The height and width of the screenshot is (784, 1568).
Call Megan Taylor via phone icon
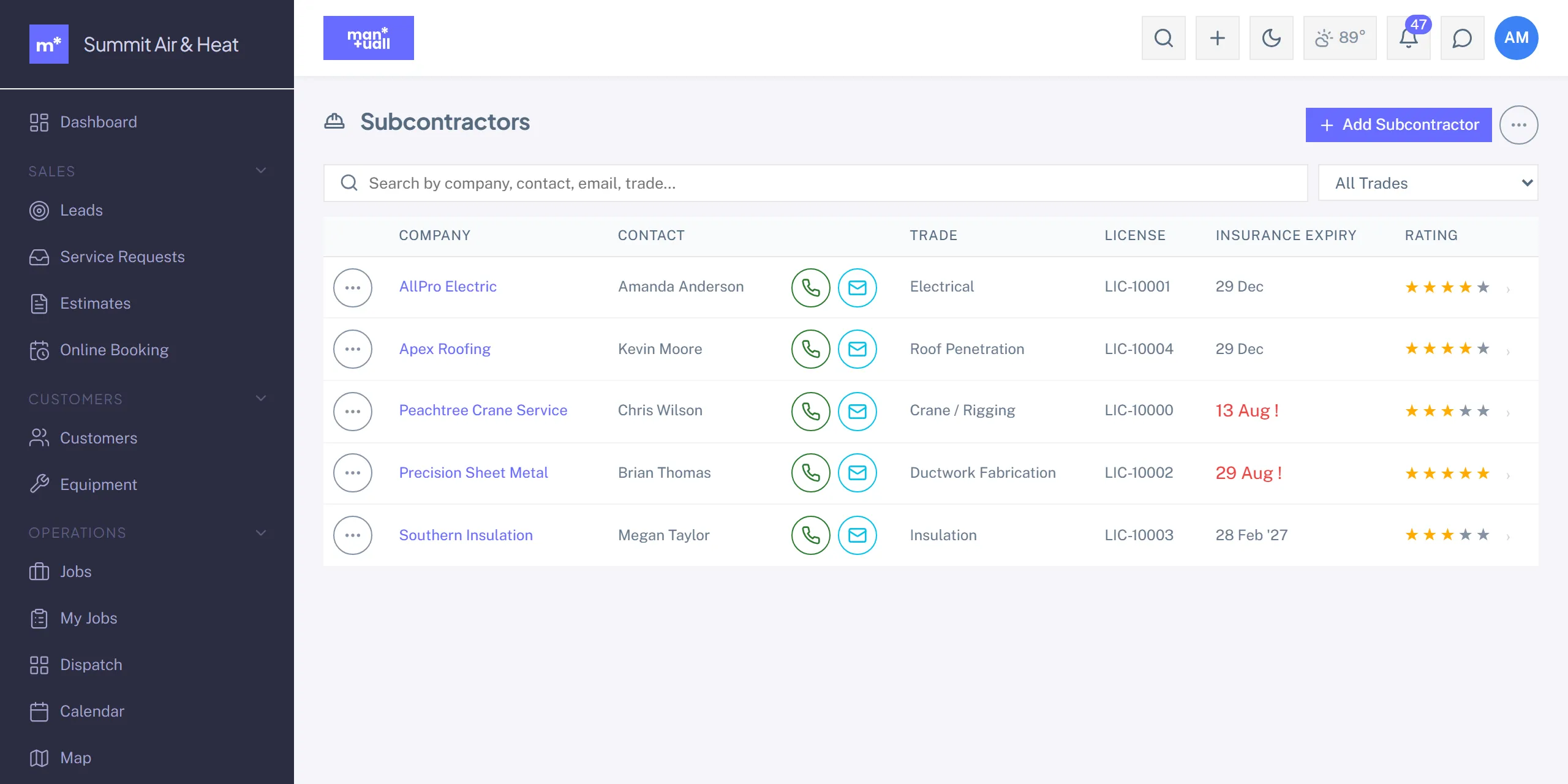click(811, 535)
